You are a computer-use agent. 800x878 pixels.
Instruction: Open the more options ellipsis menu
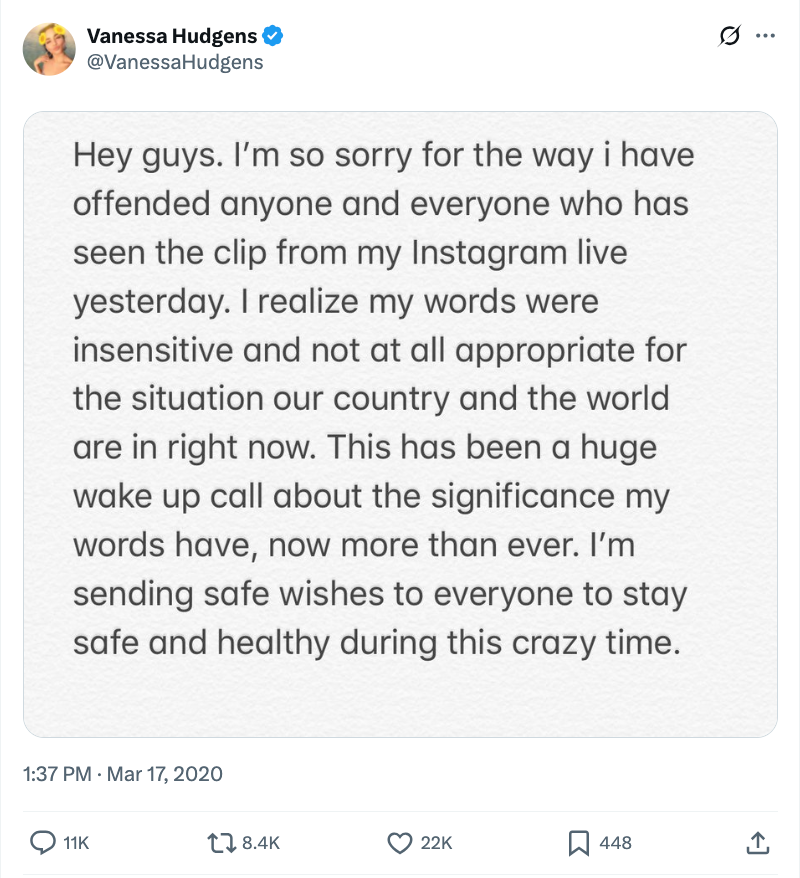(x=765, y=37)
